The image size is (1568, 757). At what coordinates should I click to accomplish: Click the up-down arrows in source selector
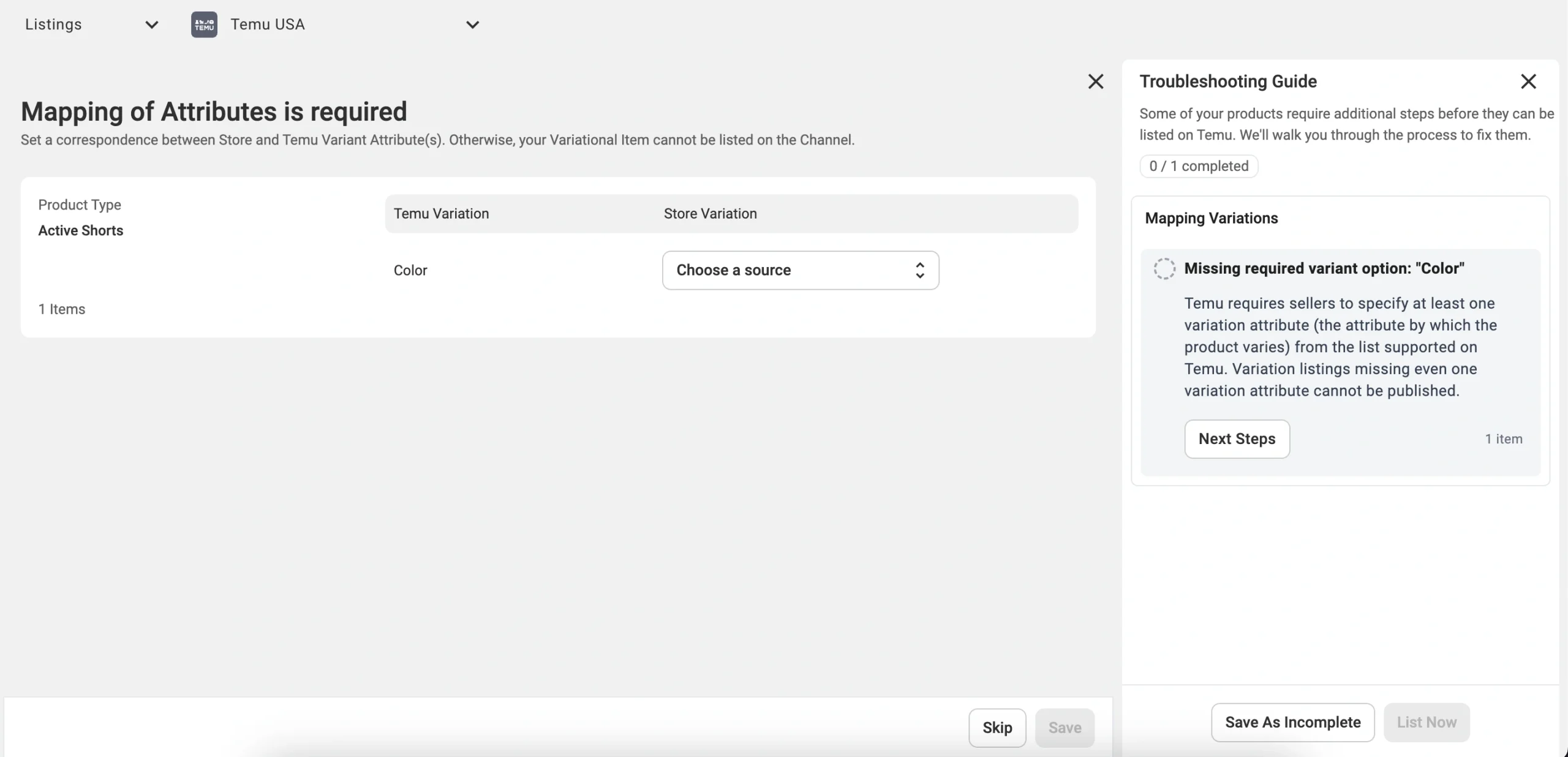[x=919, y=270]
